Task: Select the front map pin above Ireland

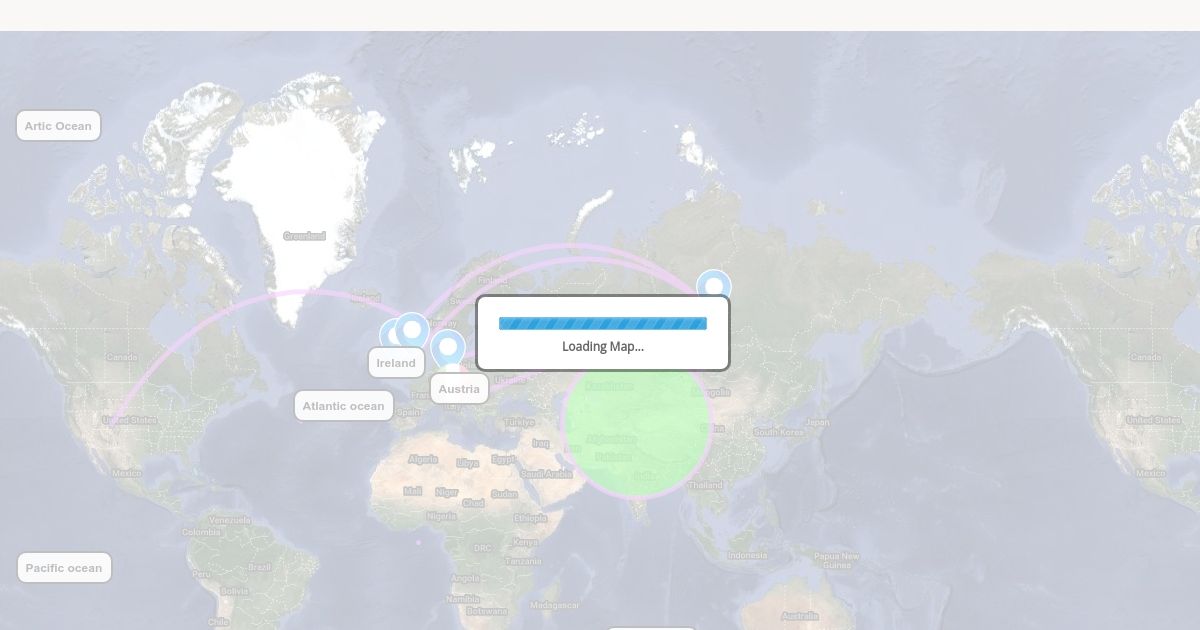Action: tap(412, 329)
